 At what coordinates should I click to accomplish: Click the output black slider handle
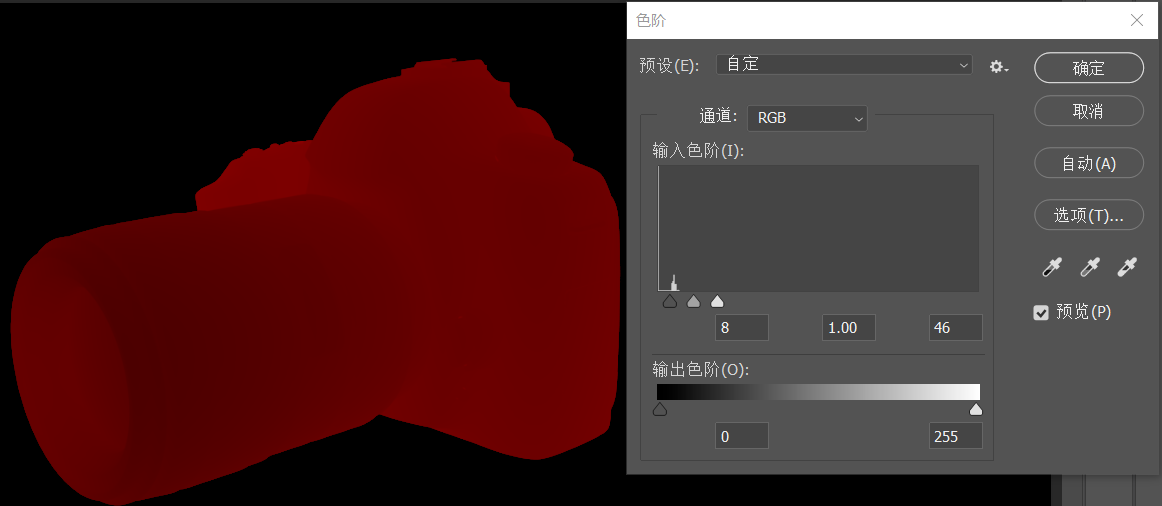point(660,409)
